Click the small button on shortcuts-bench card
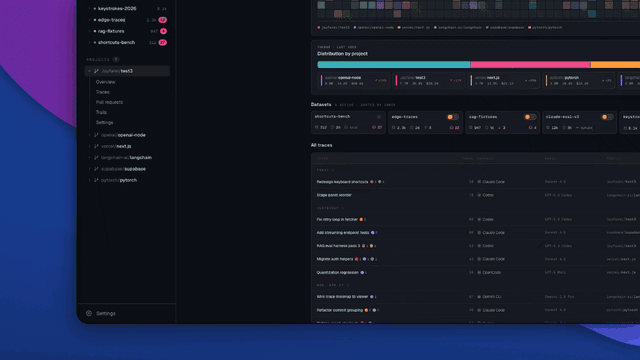The width and height of the screenshot is (640, 360). pyautogui.click(x=379, y=117)
